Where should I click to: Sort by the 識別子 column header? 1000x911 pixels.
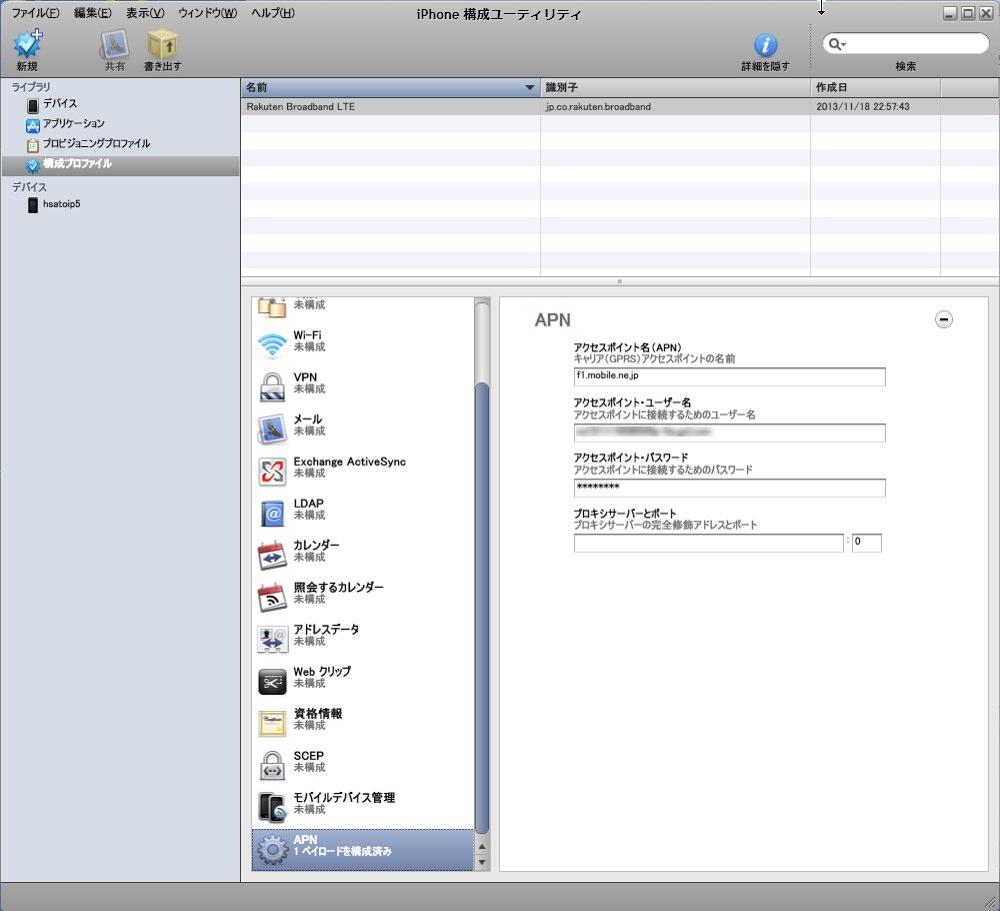tap(675, 87)
